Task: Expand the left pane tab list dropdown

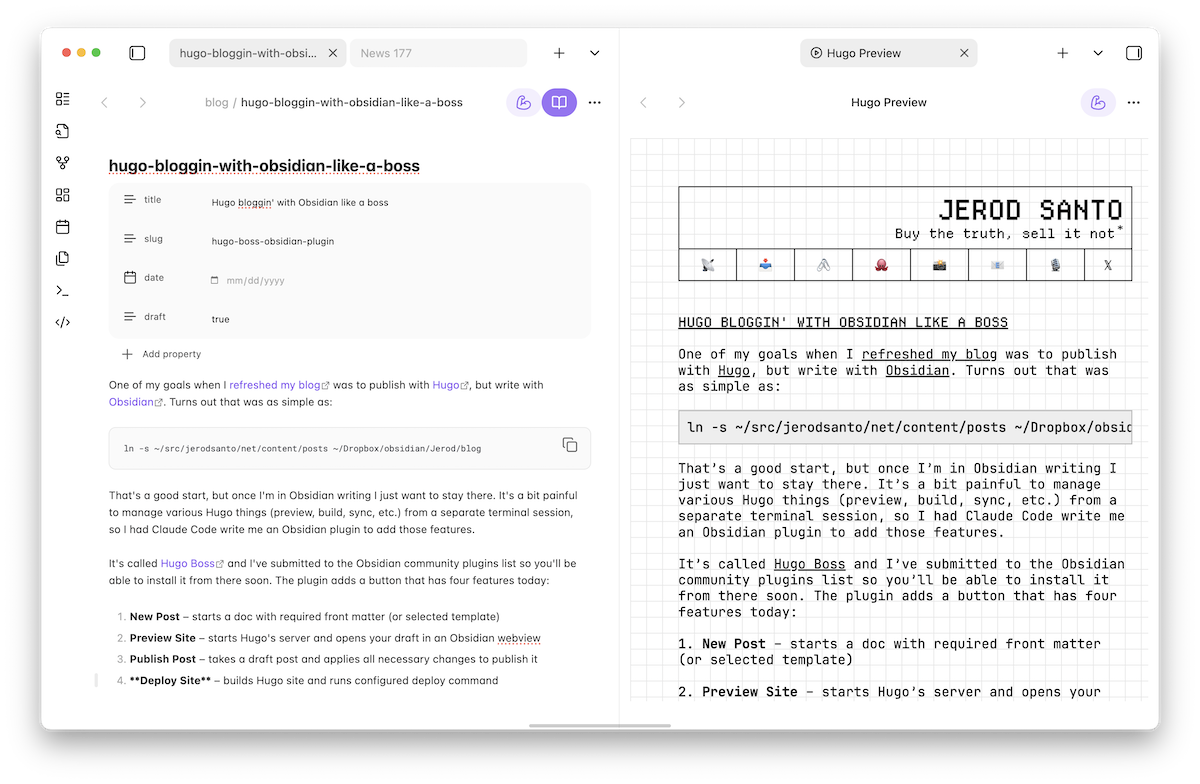Action: (x=595, y=53)
